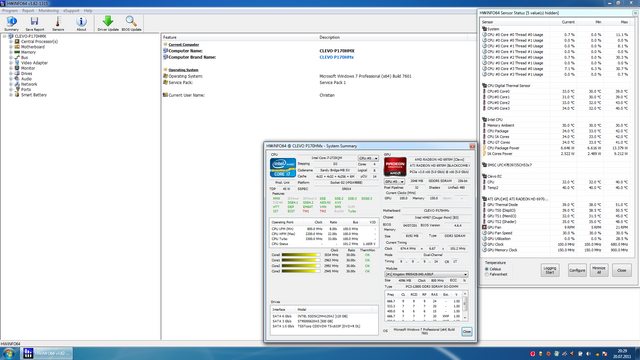This screenshot has height=360, width=640.
Task: Open the Help menu
Action: [x=88, y=11]
